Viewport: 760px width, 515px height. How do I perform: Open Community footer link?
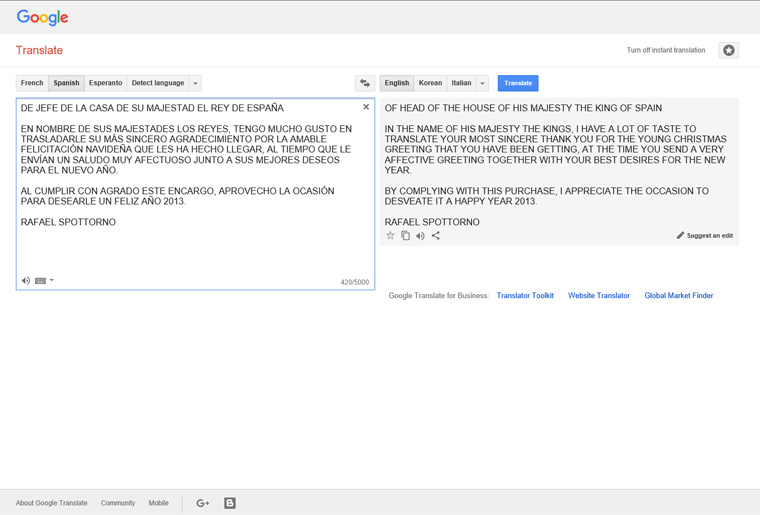[x=118, y=503]
